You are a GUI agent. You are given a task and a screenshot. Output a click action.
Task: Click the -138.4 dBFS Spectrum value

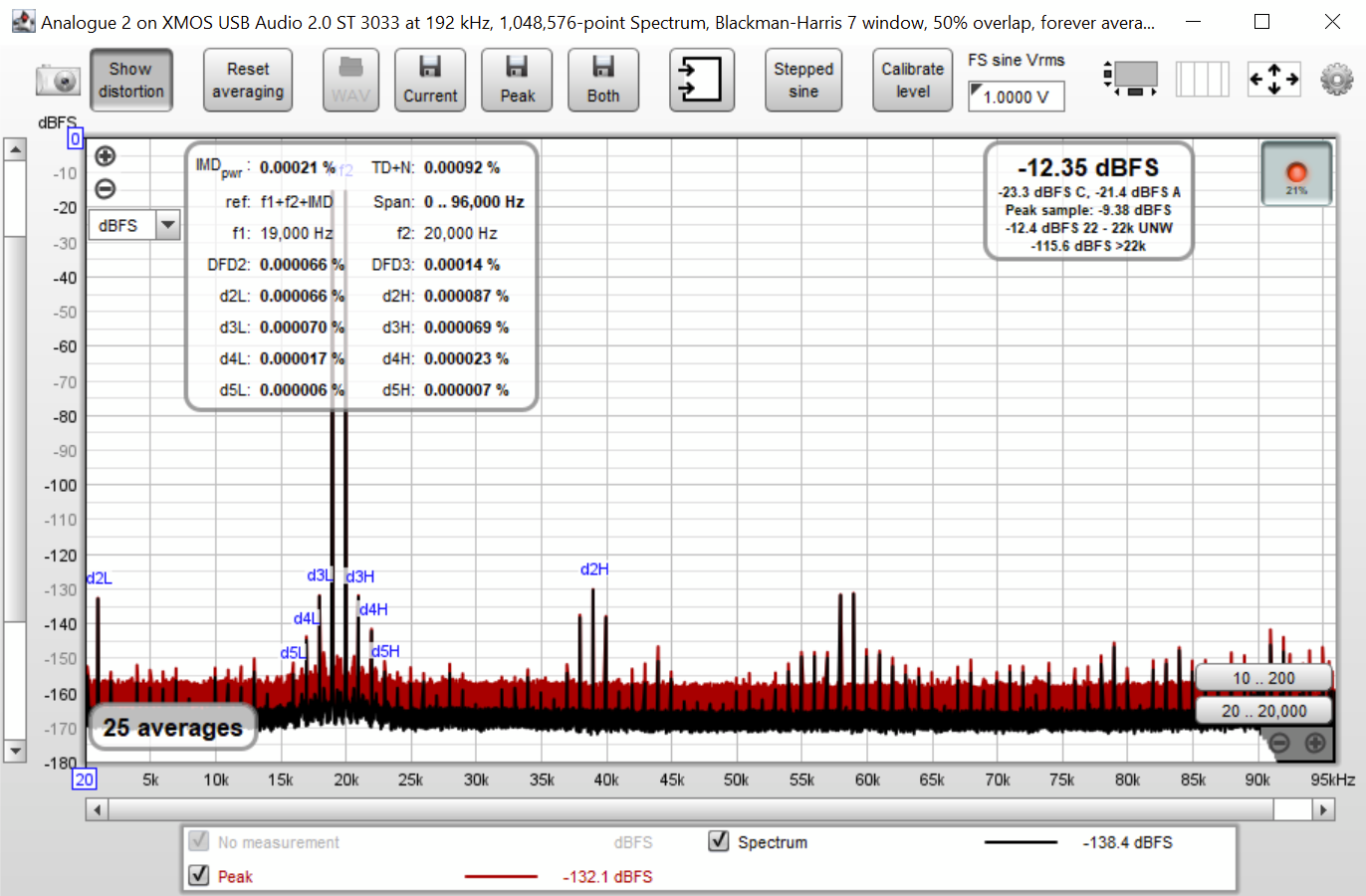coord(1127,842)
